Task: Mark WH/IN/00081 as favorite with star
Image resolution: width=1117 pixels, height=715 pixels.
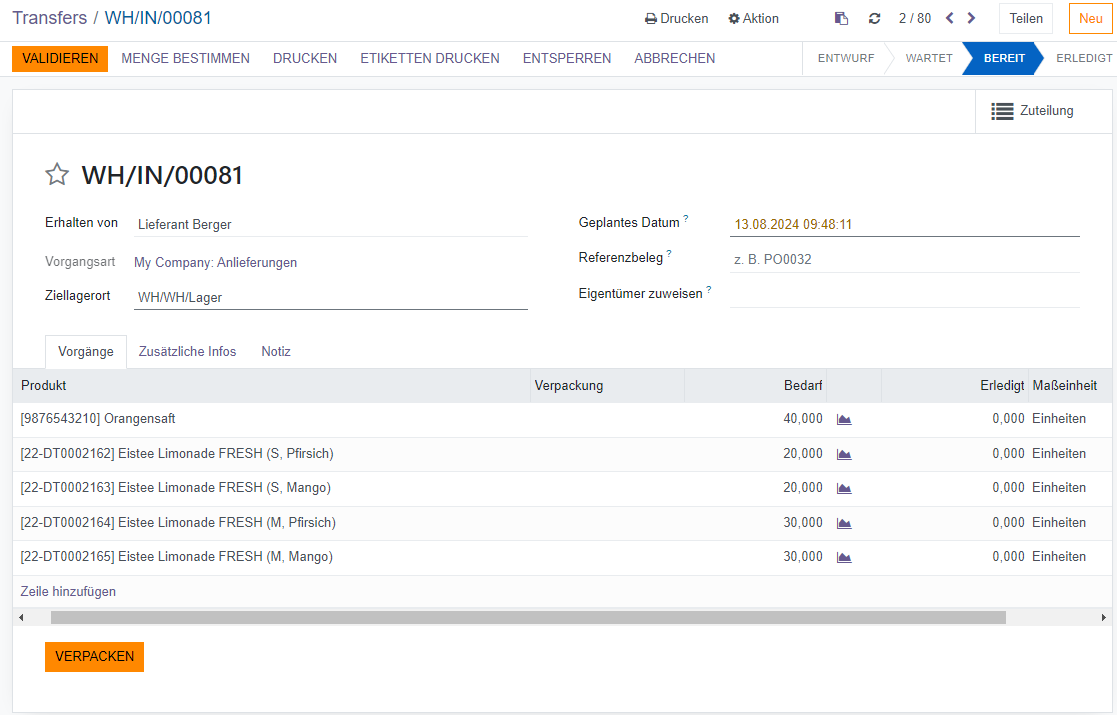Action: click(x=57, y=175)
